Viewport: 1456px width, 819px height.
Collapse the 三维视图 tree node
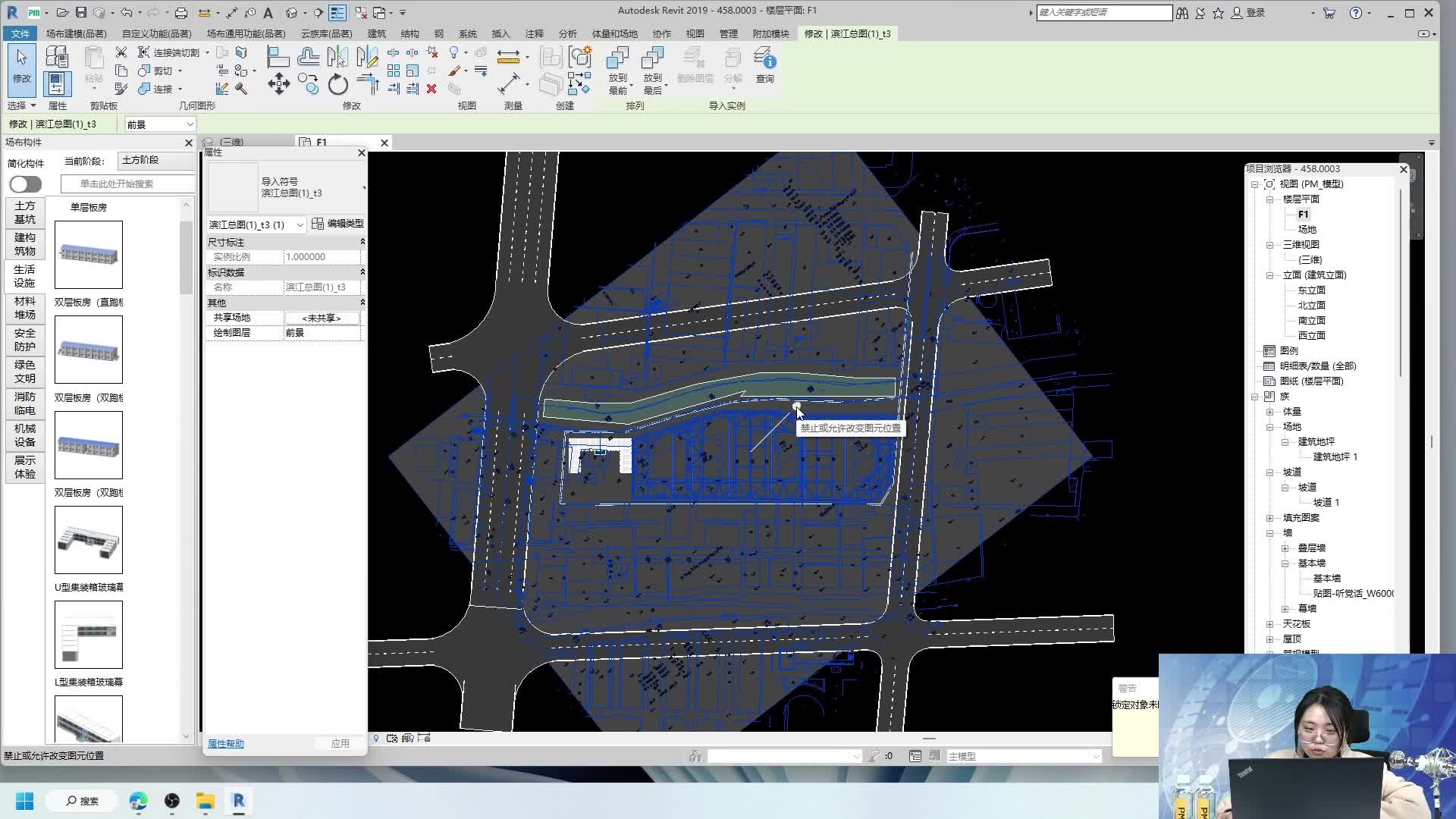click(1269, 245)
